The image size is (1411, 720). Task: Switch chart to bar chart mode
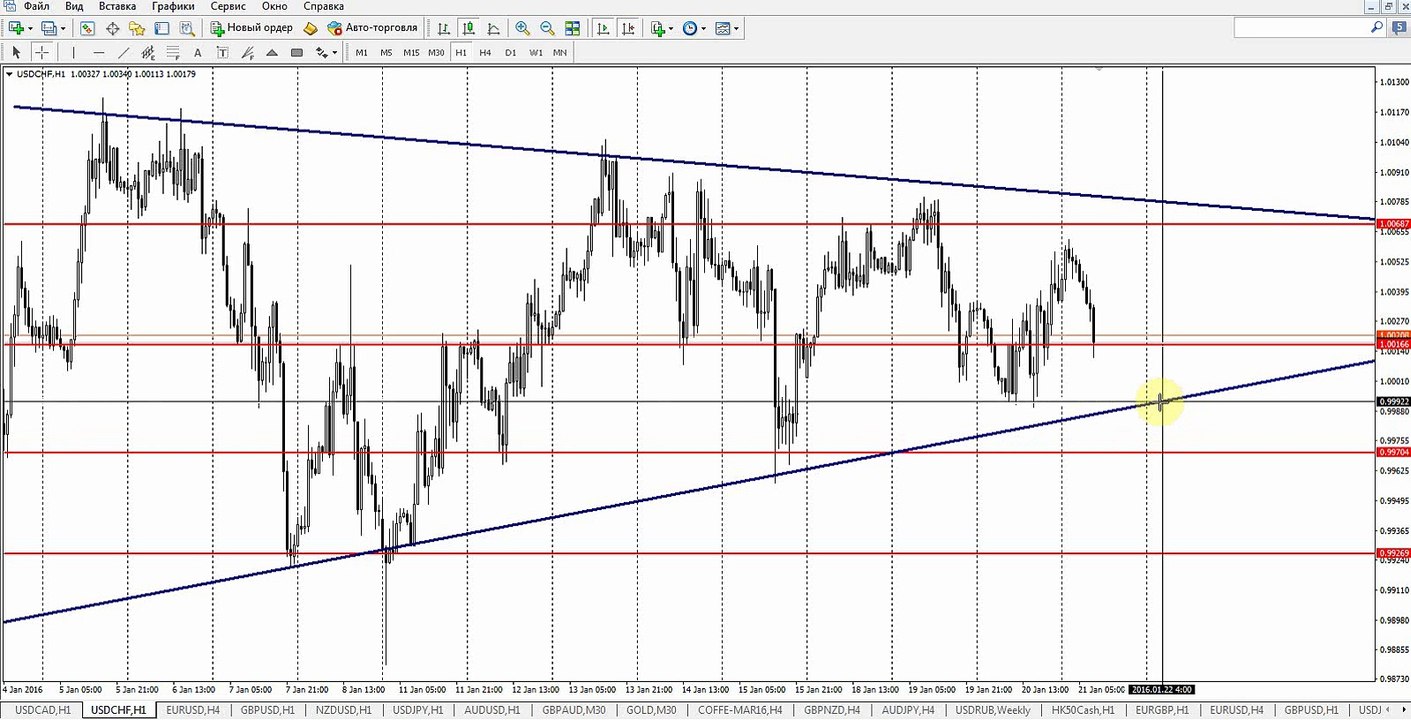click(444, 28)
